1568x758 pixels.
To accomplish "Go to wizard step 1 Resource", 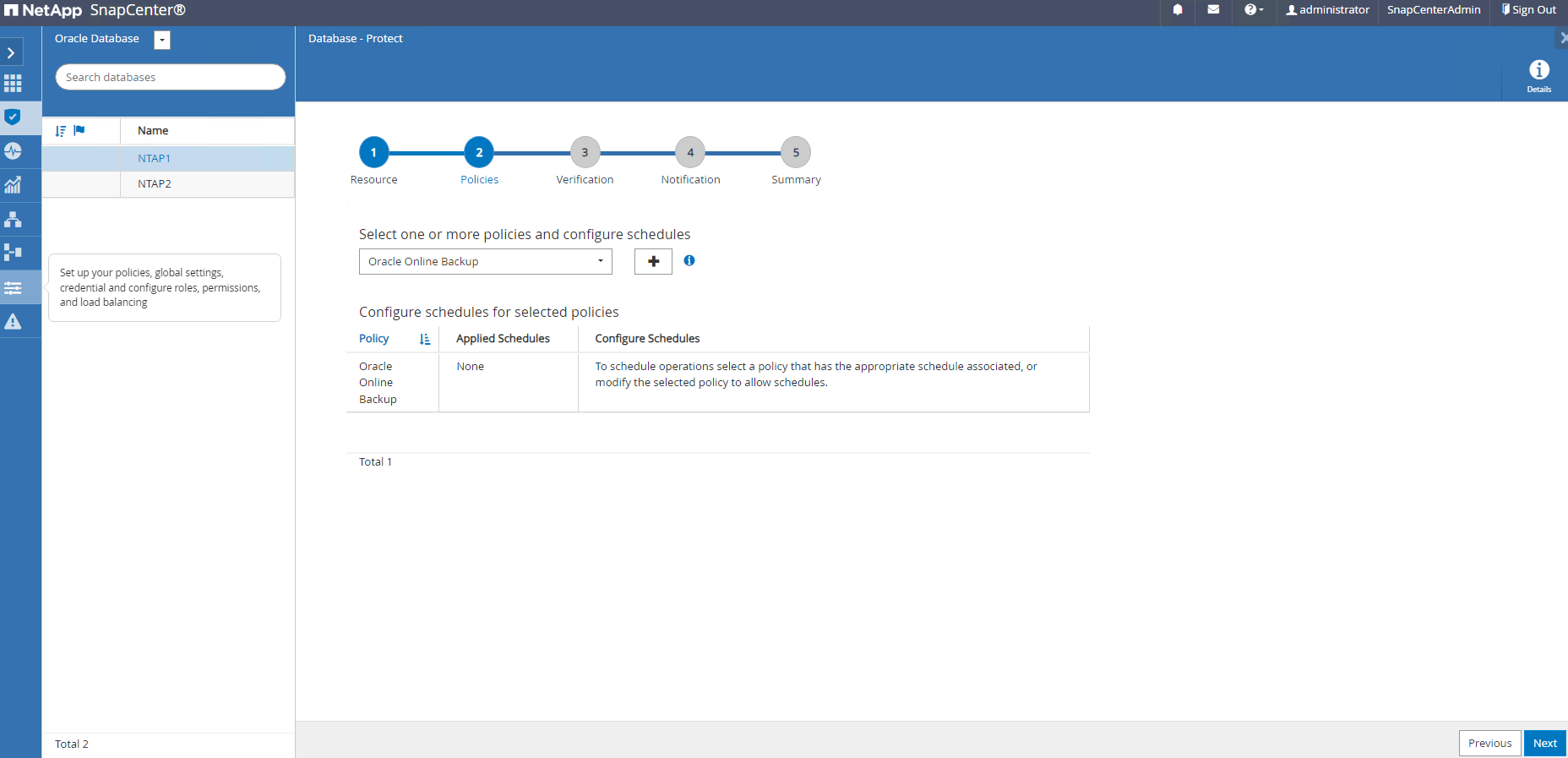I will pos(373,153).
